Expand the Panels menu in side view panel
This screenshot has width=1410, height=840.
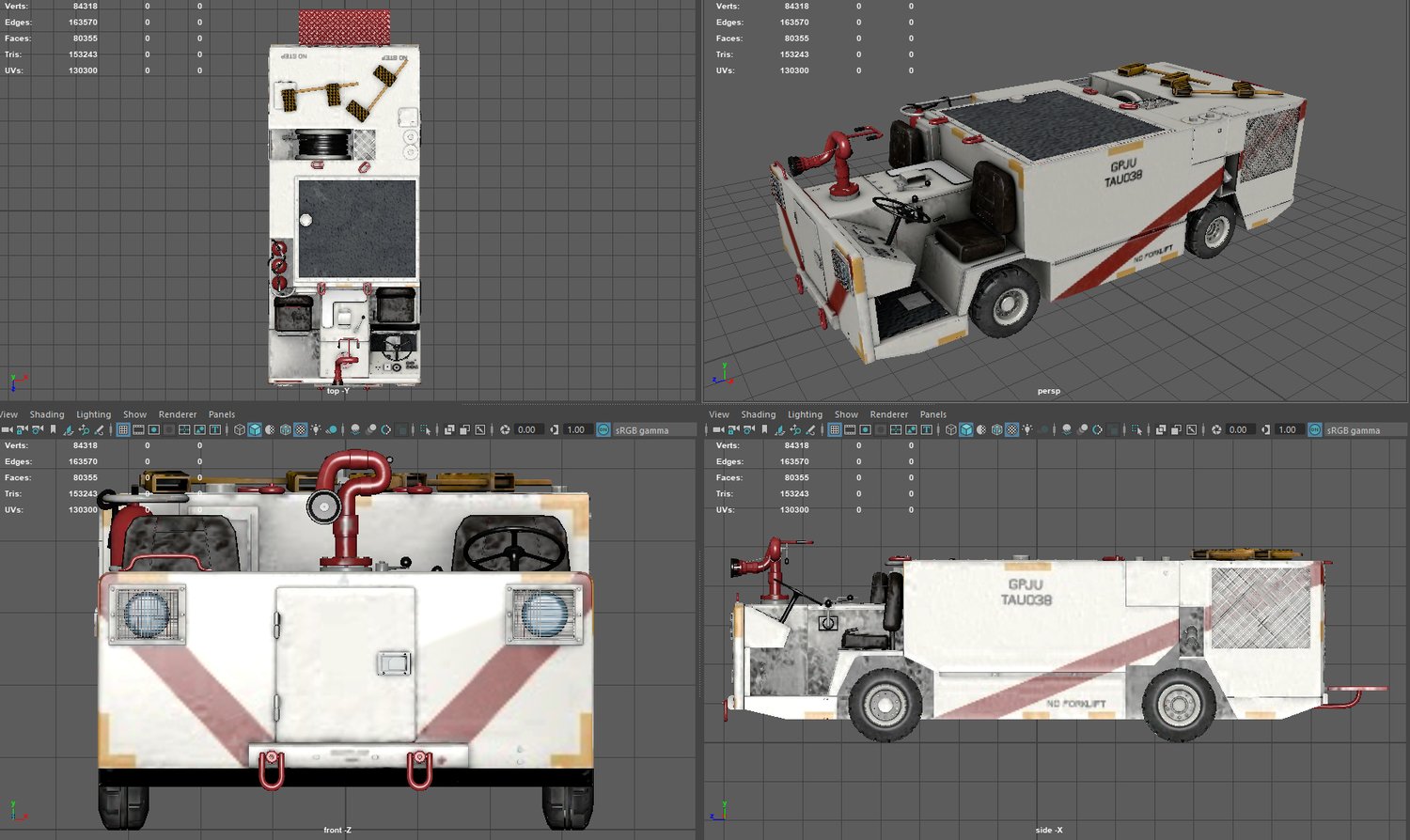tap(932, 414)
